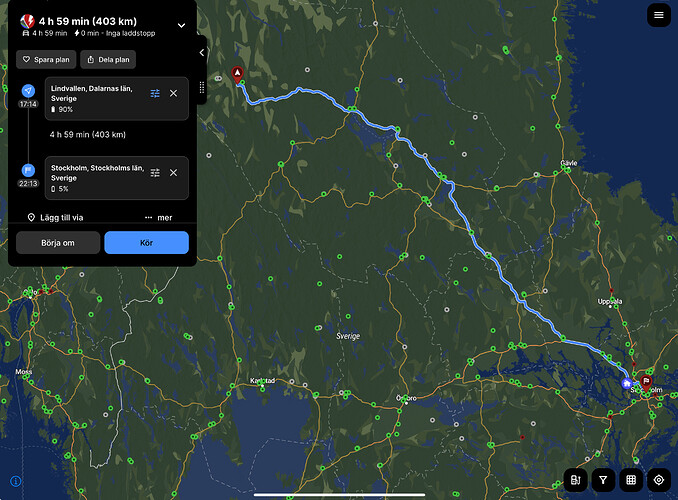Expand the route summary chevron
Image resolution: width=678 pixels, height=500 pixels.
pyautogui.click(x=182, y=26)
